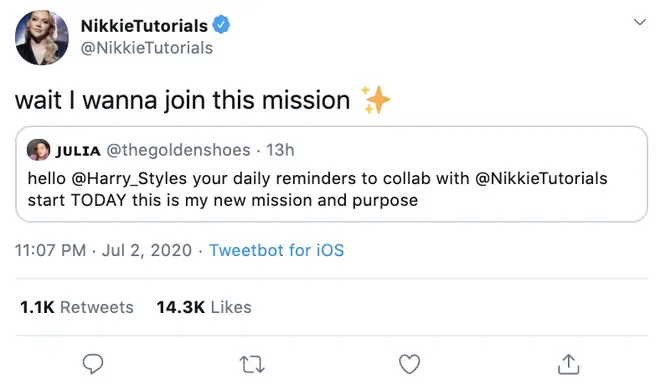
Task: Click the JULIA display name
Action: pyautogui.click(x=78, y=151)
